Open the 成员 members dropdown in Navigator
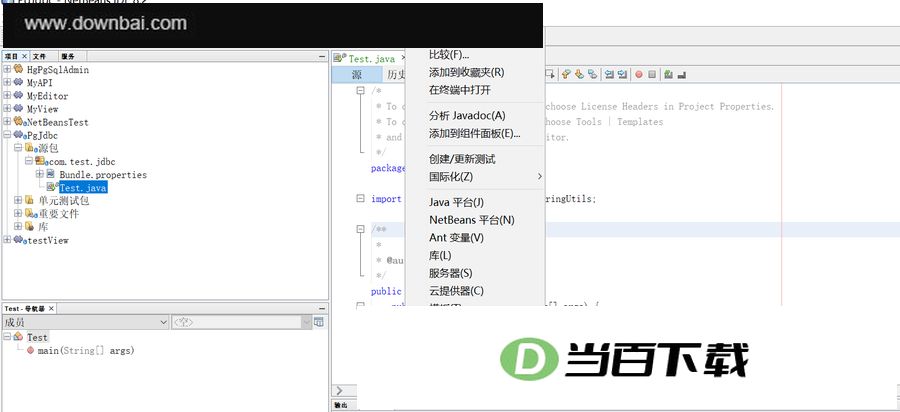The image size is (900, 412). (x=86, y=322)
